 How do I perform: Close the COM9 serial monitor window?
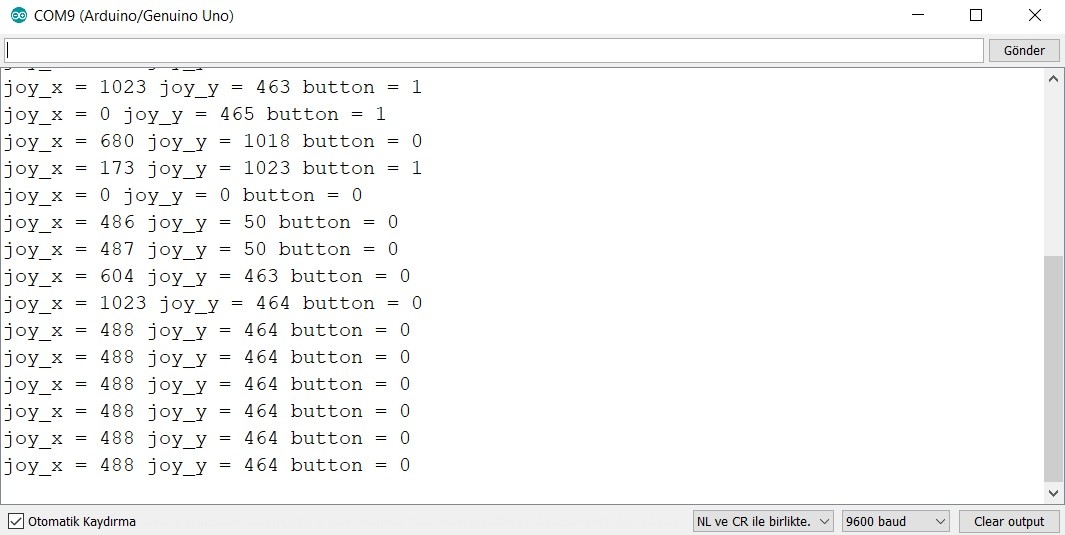coord(1035,16)
